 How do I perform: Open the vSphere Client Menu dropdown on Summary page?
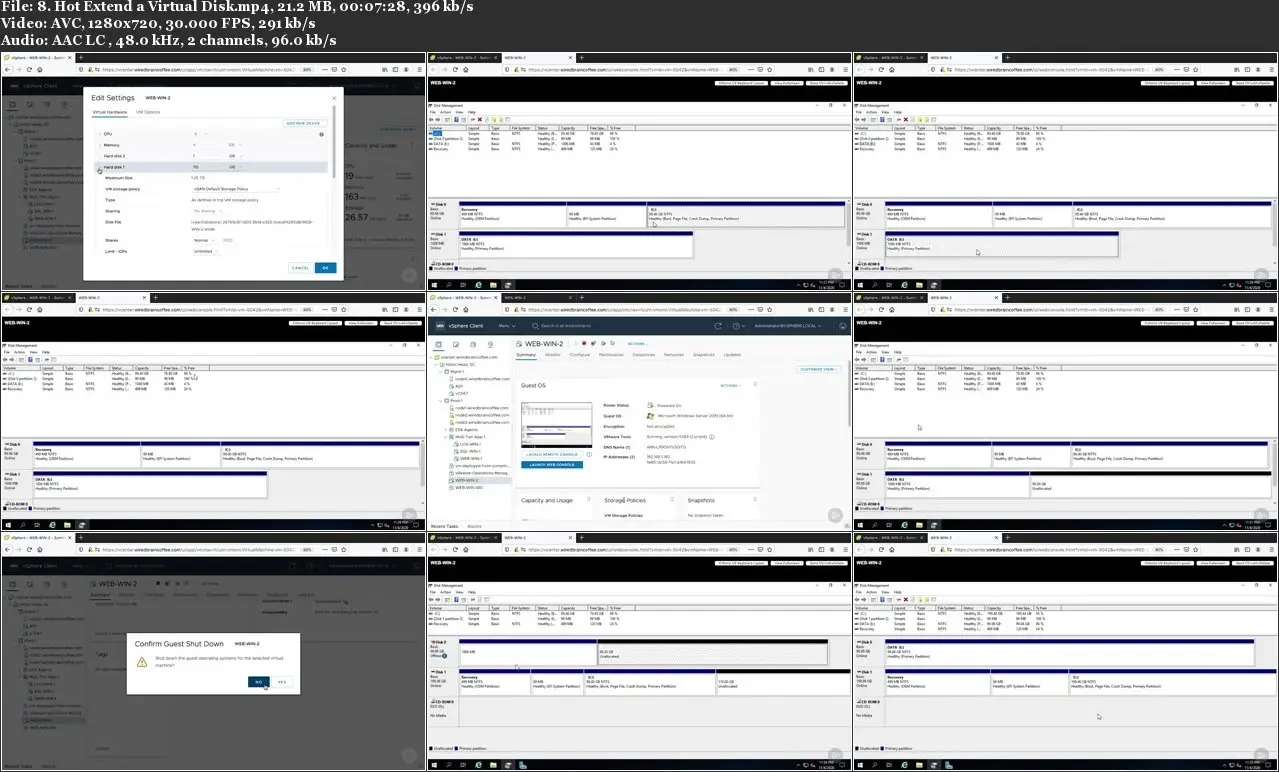pyautogui.click(x=507, y=326)
